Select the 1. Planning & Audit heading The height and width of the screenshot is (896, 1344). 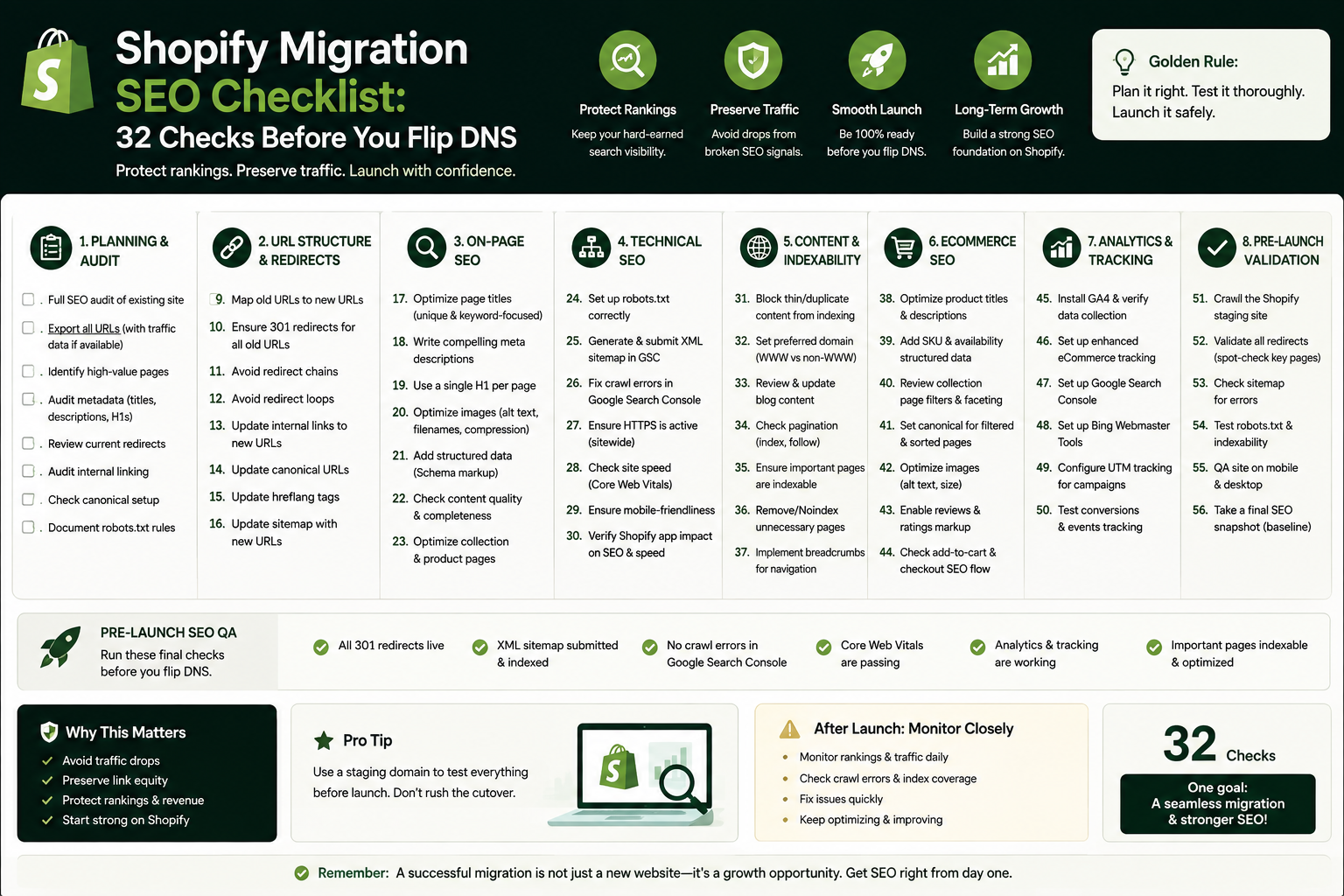click(123, 250)
